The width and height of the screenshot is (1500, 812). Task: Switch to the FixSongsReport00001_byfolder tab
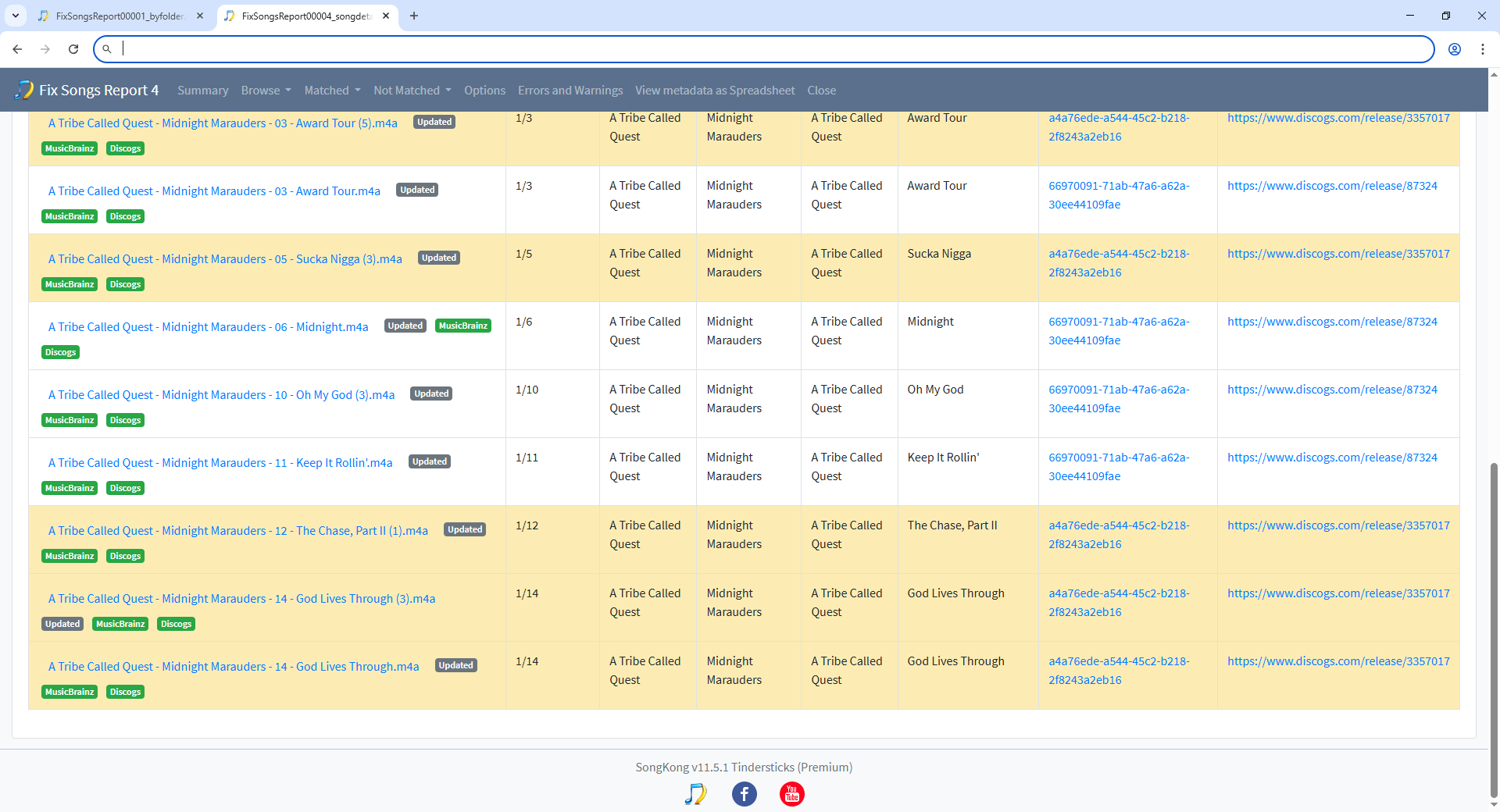(x=120, y=16)
